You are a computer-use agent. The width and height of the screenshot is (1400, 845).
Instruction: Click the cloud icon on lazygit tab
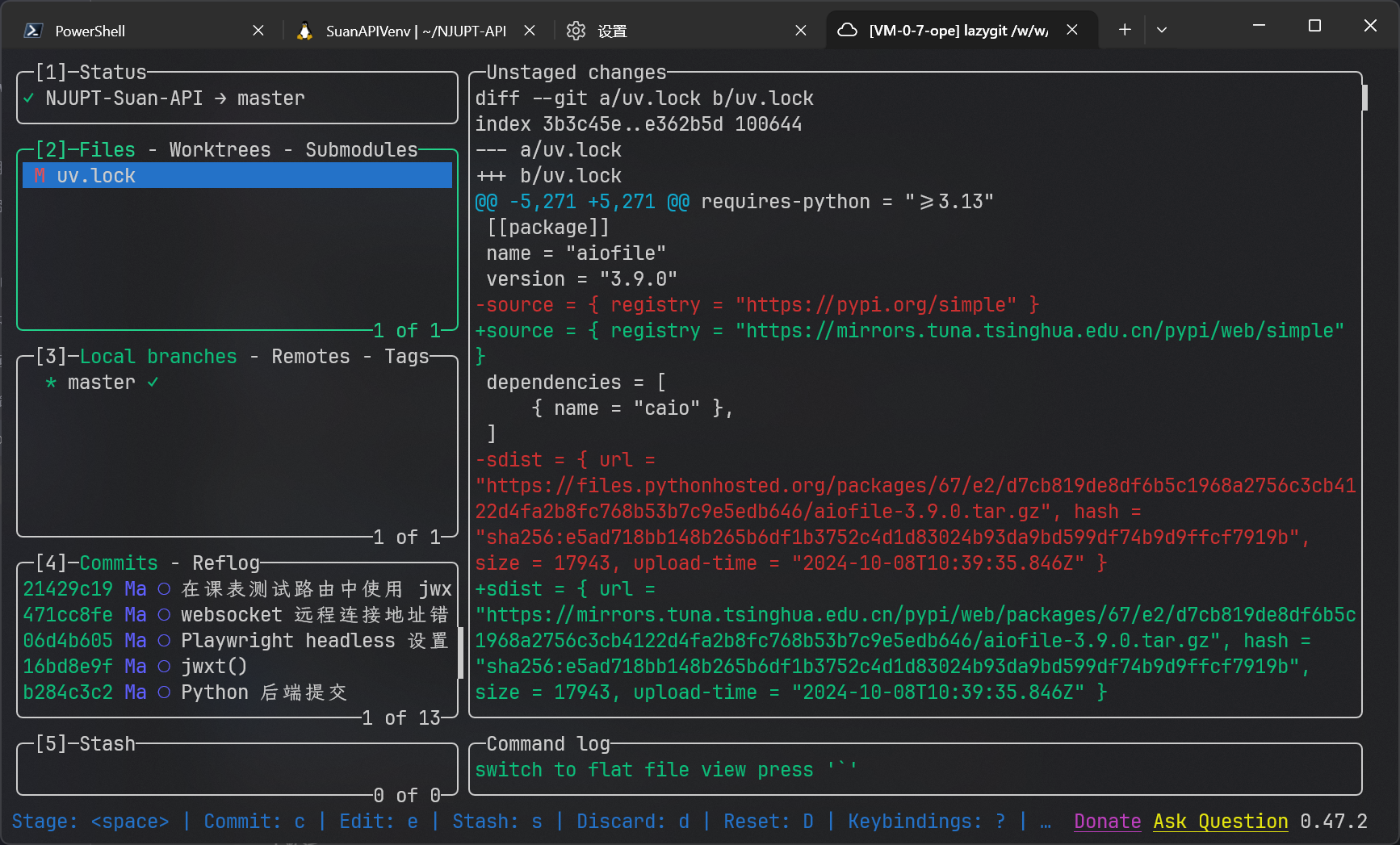point(847,31)
